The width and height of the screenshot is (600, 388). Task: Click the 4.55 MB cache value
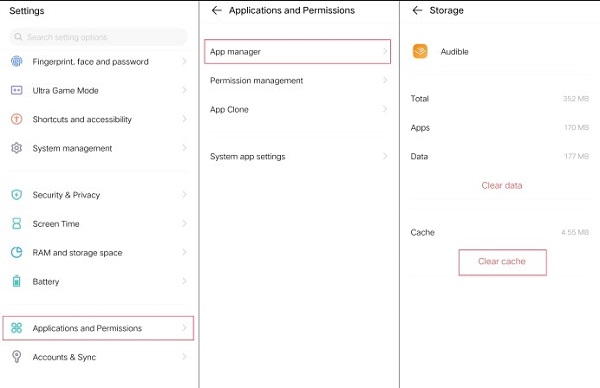click(575, 232)
